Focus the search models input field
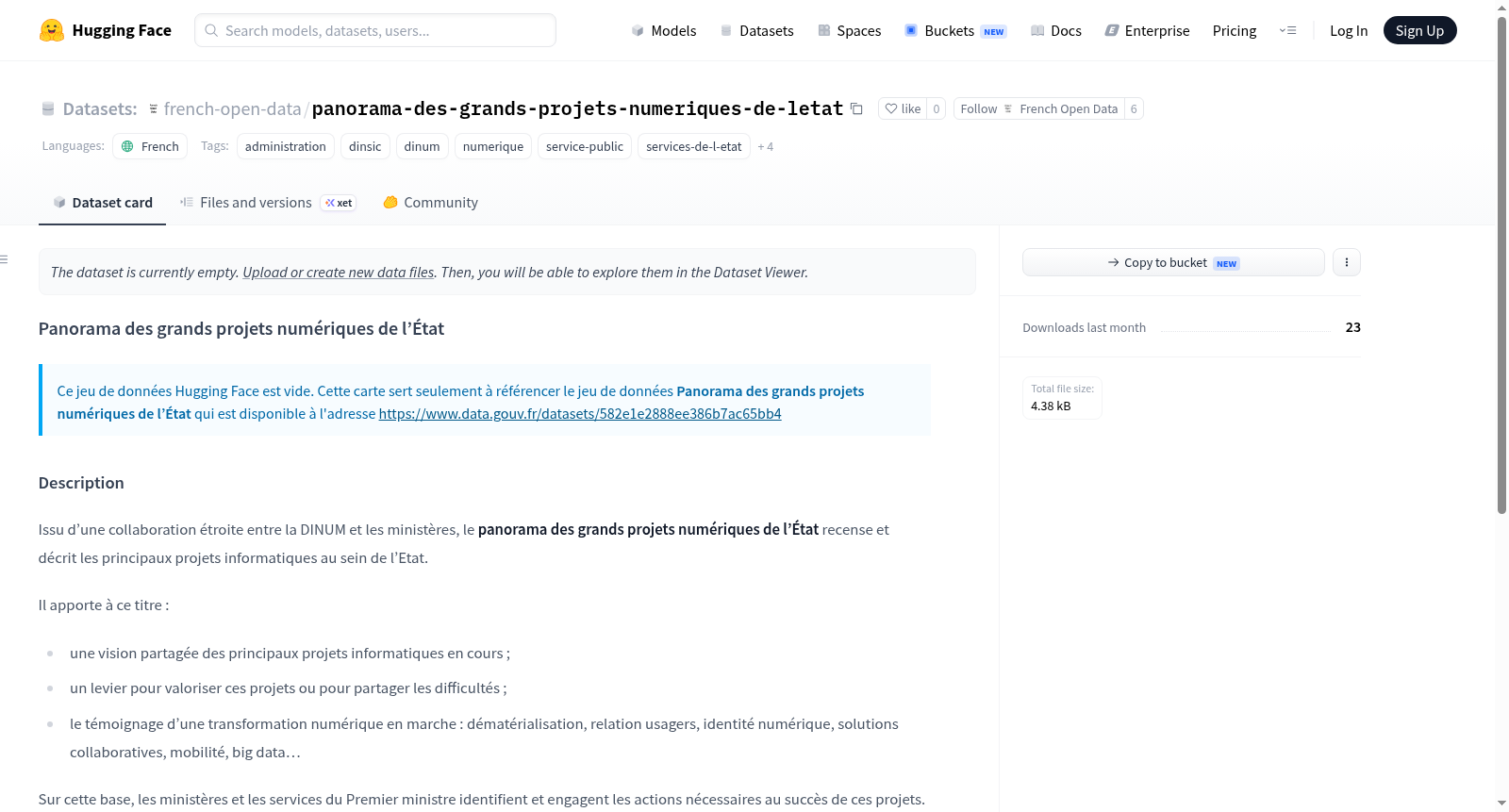Screen dimensions: 1509x812 [375, 30]
